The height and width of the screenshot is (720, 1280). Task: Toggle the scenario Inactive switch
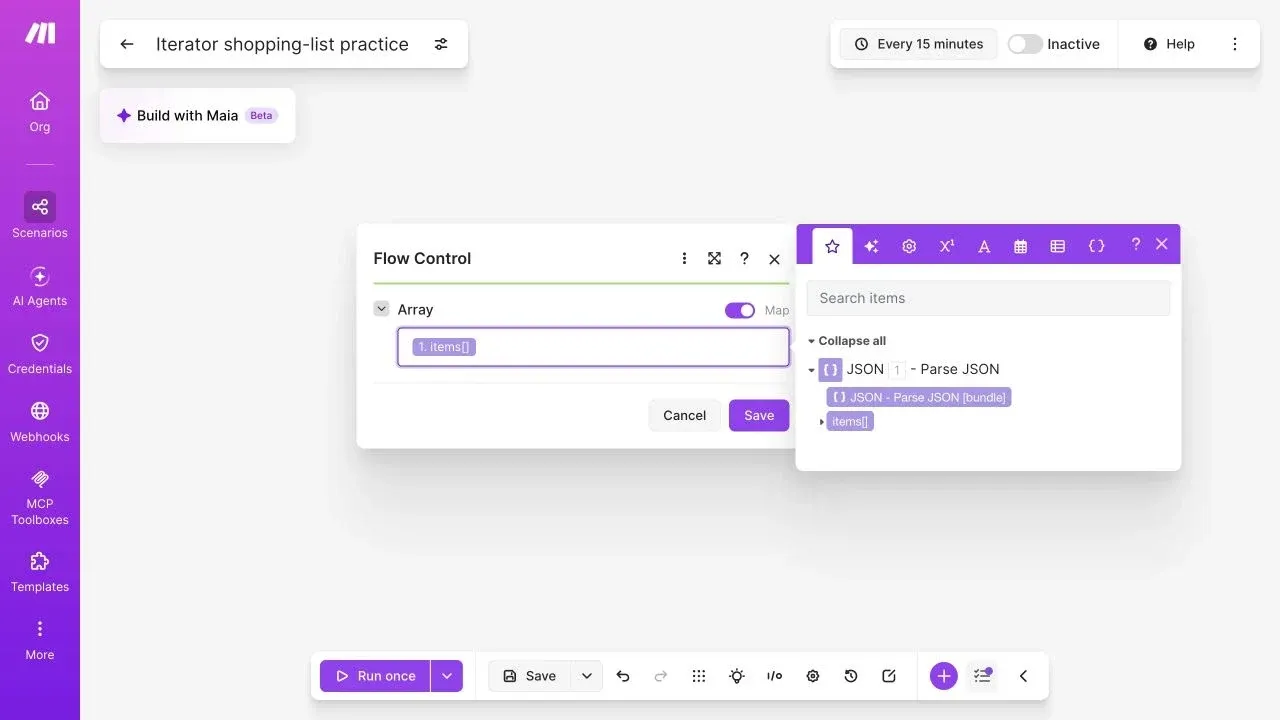coord(1025,44)
